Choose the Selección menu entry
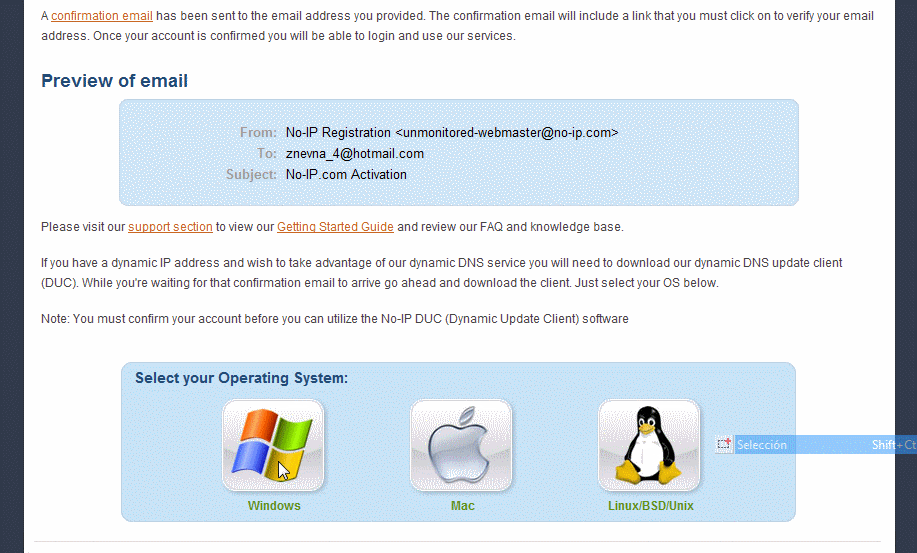This screenshot has width=917, height=553. [815, 445]
